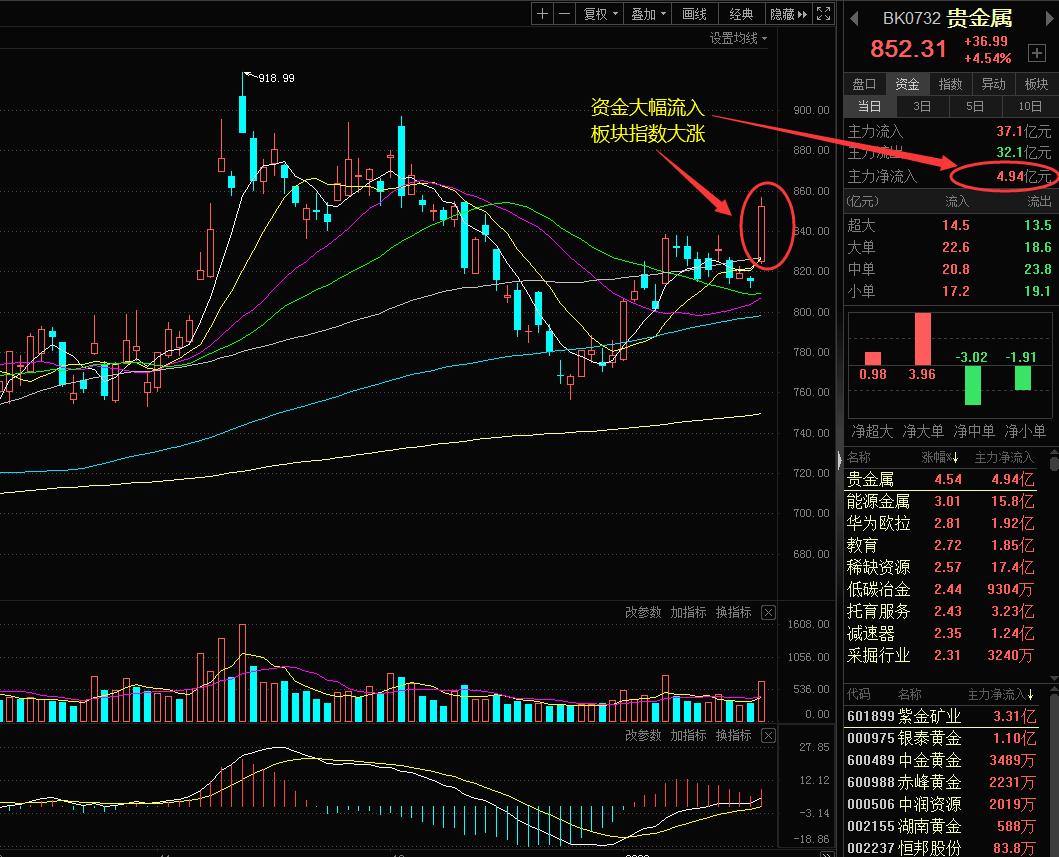This screenshot has width=1059, height=857.
Task: Open 异动 tab
Action: tap(993, 84)
